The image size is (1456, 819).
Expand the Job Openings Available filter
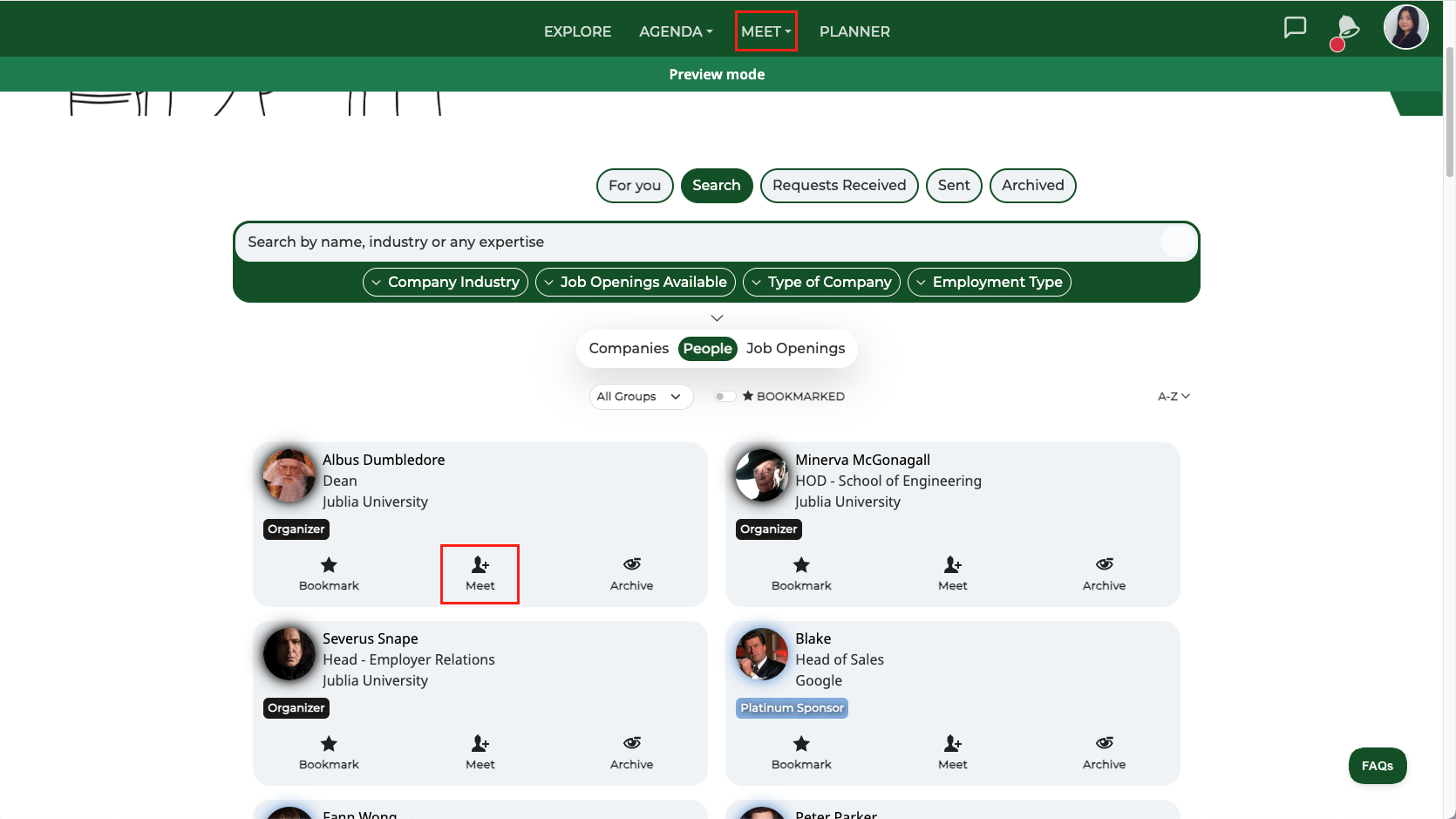pyautogui.click(x=635, y=282)
